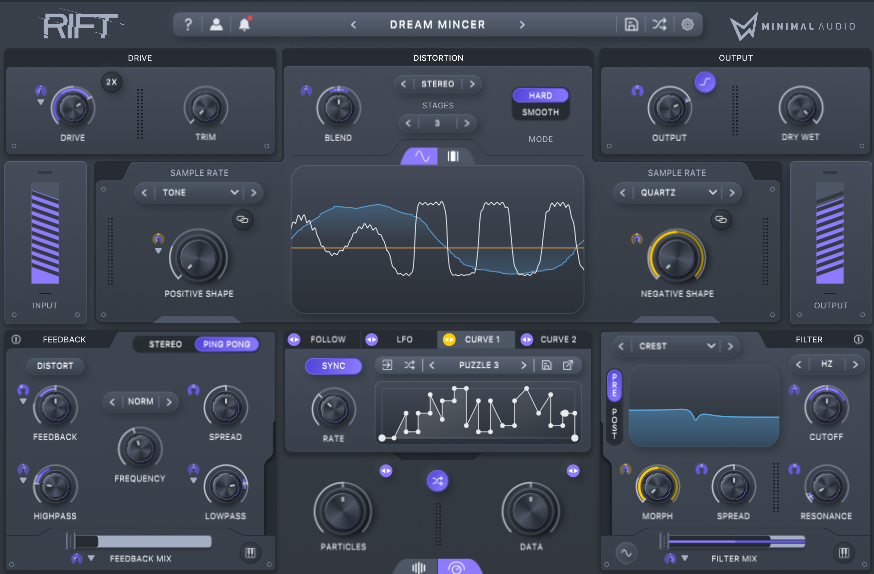Select next feedback mode after NORM
Image resolution: width=874 pixels, height=574 pixels.
click(169, 402)
